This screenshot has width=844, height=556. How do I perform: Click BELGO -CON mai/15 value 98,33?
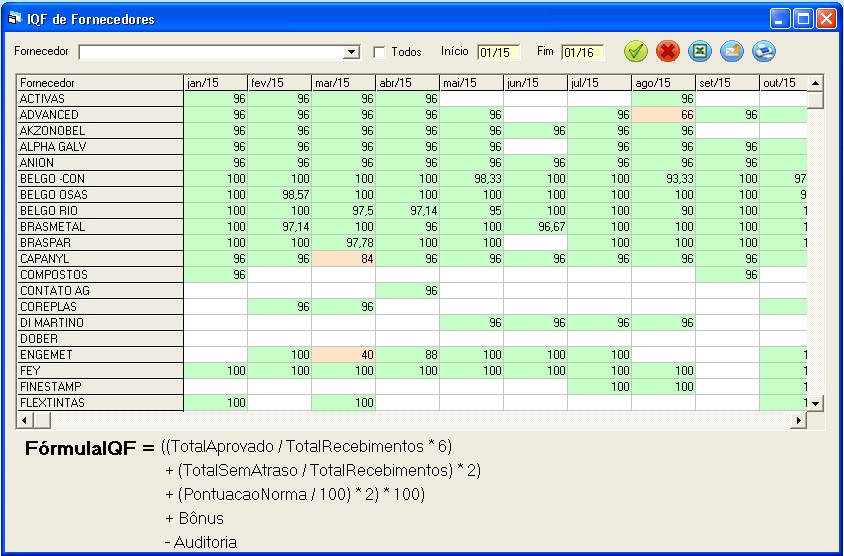tap(472, 179)
